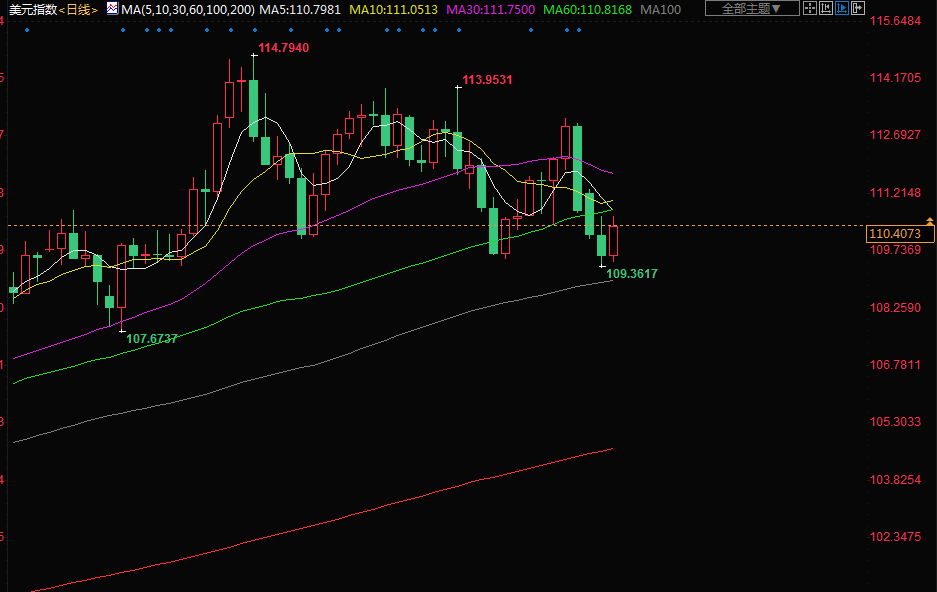
Task: Click the 美元指数 symbol title
Action: click(x=31, y=9)
